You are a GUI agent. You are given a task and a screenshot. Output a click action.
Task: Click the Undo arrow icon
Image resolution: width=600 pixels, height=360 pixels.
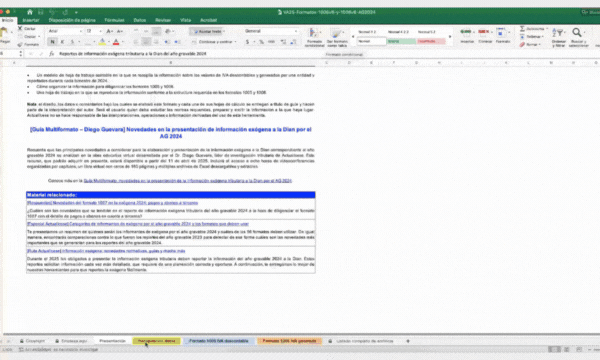click(x=53, y=12)
